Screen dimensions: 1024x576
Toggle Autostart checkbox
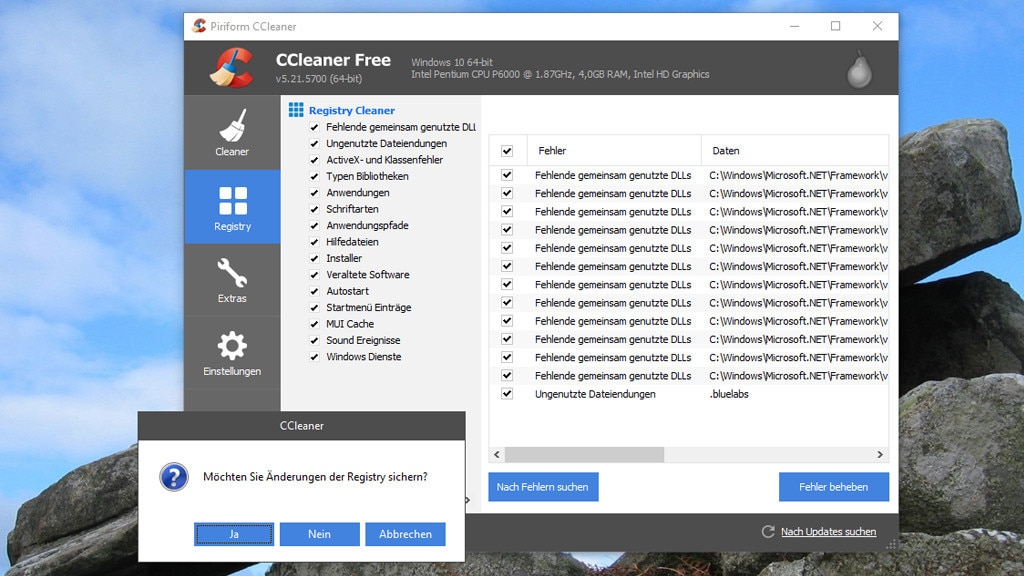pos(314,291)
